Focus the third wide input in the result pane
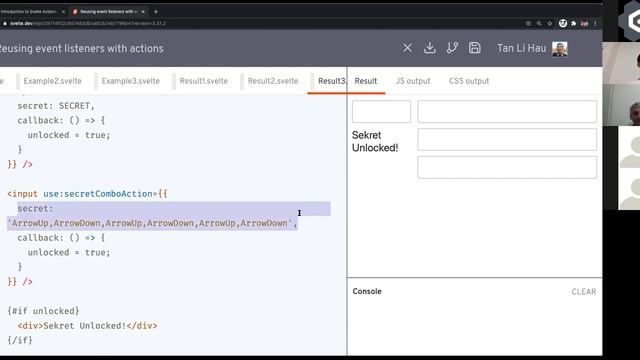This screenshot has width=640, height=360. click(507, 167)
